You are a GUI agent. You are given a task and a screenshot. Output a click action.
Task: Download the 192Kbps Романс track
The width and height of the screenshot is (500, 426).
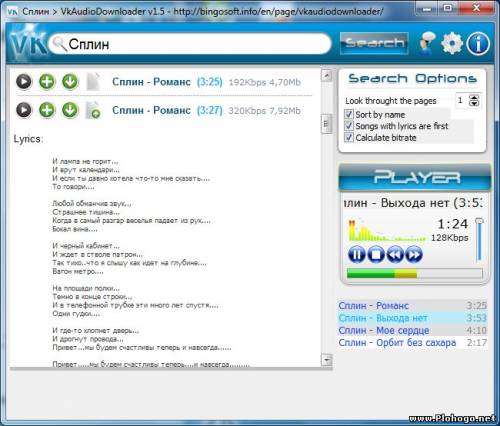point(70,82)
